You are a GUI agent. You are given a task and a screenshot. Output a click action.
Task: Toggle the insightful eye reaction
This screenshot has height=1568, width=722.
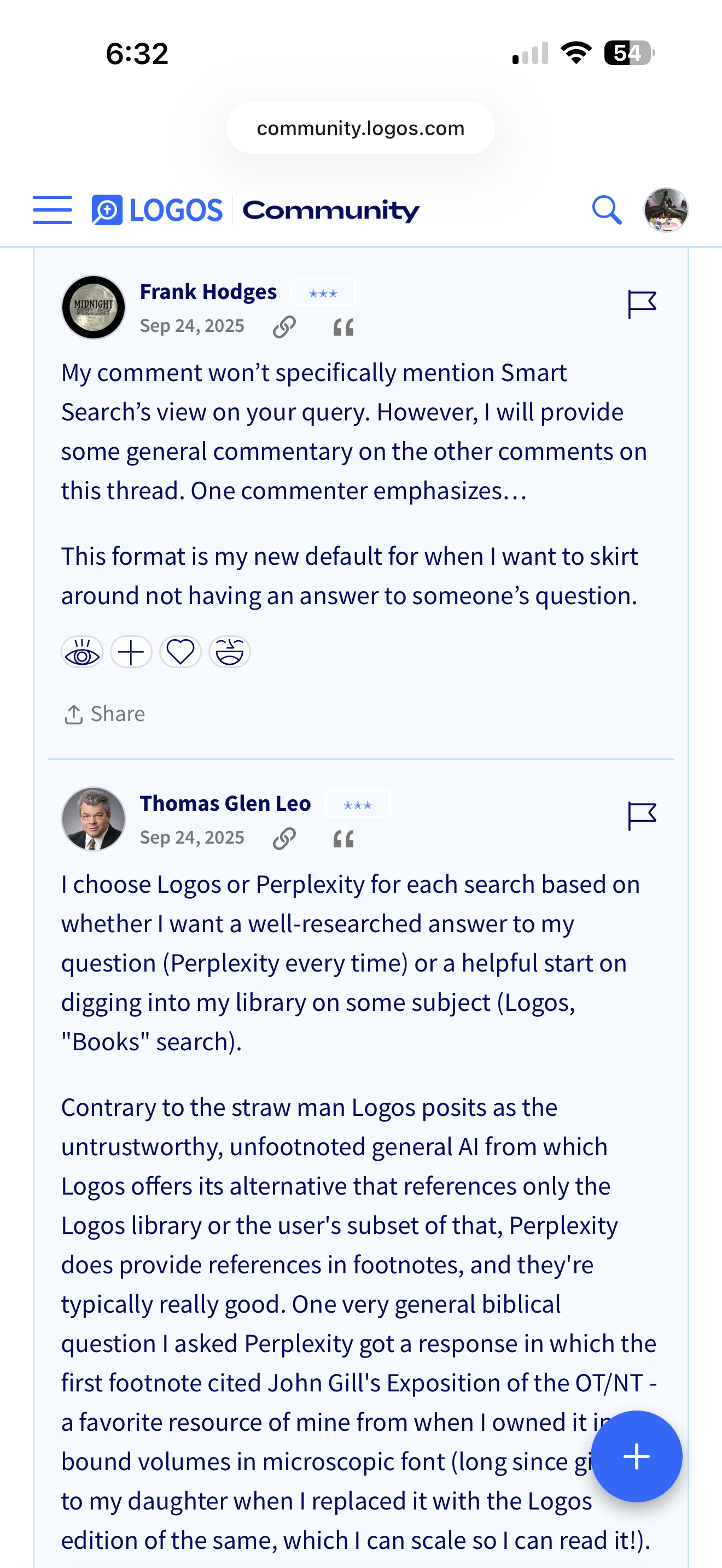coord(82,652)
